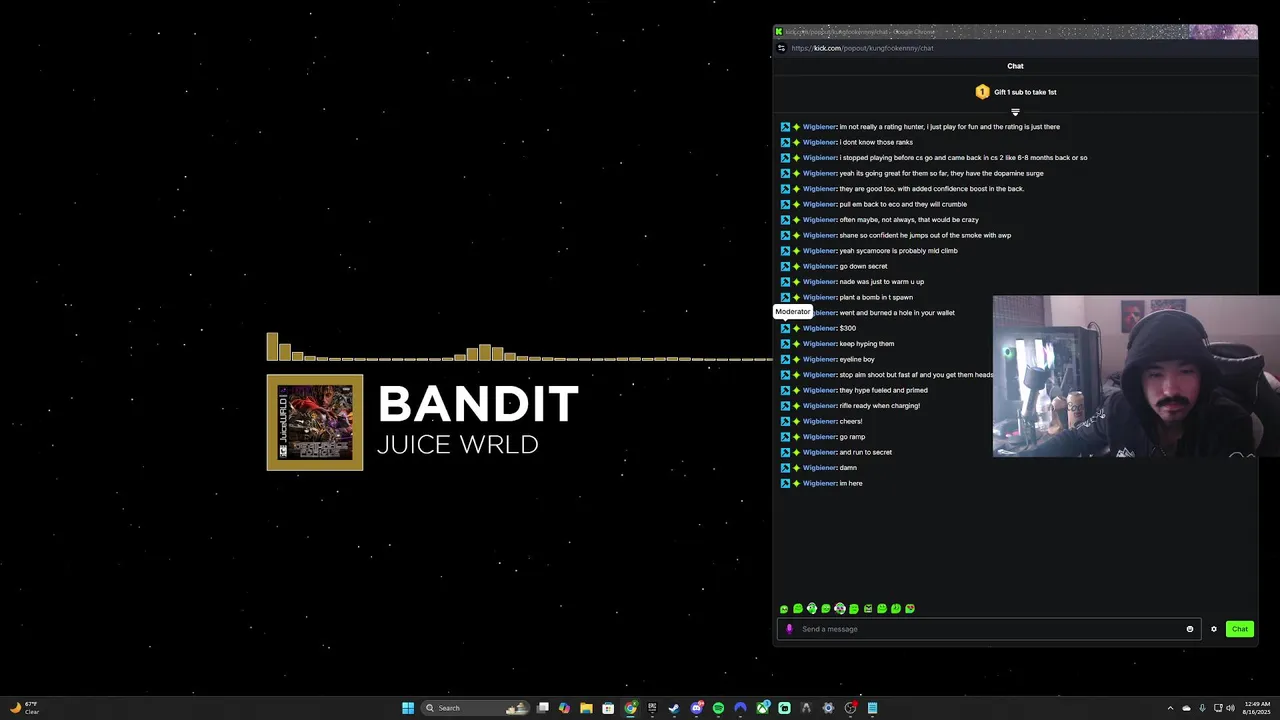
Task: Open the Xbox app from taskbar
Action: [762, 708]
